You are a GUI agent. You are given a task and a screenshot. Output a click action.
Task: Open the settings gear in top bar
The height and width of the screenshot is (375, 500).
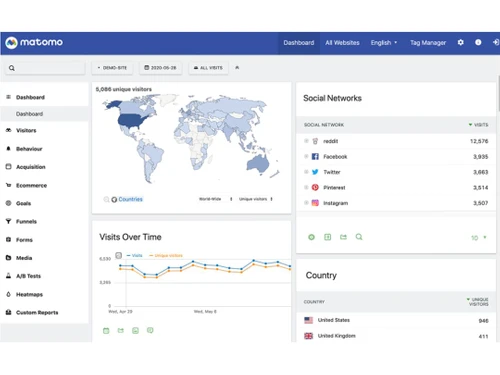[x=461, y=42]
